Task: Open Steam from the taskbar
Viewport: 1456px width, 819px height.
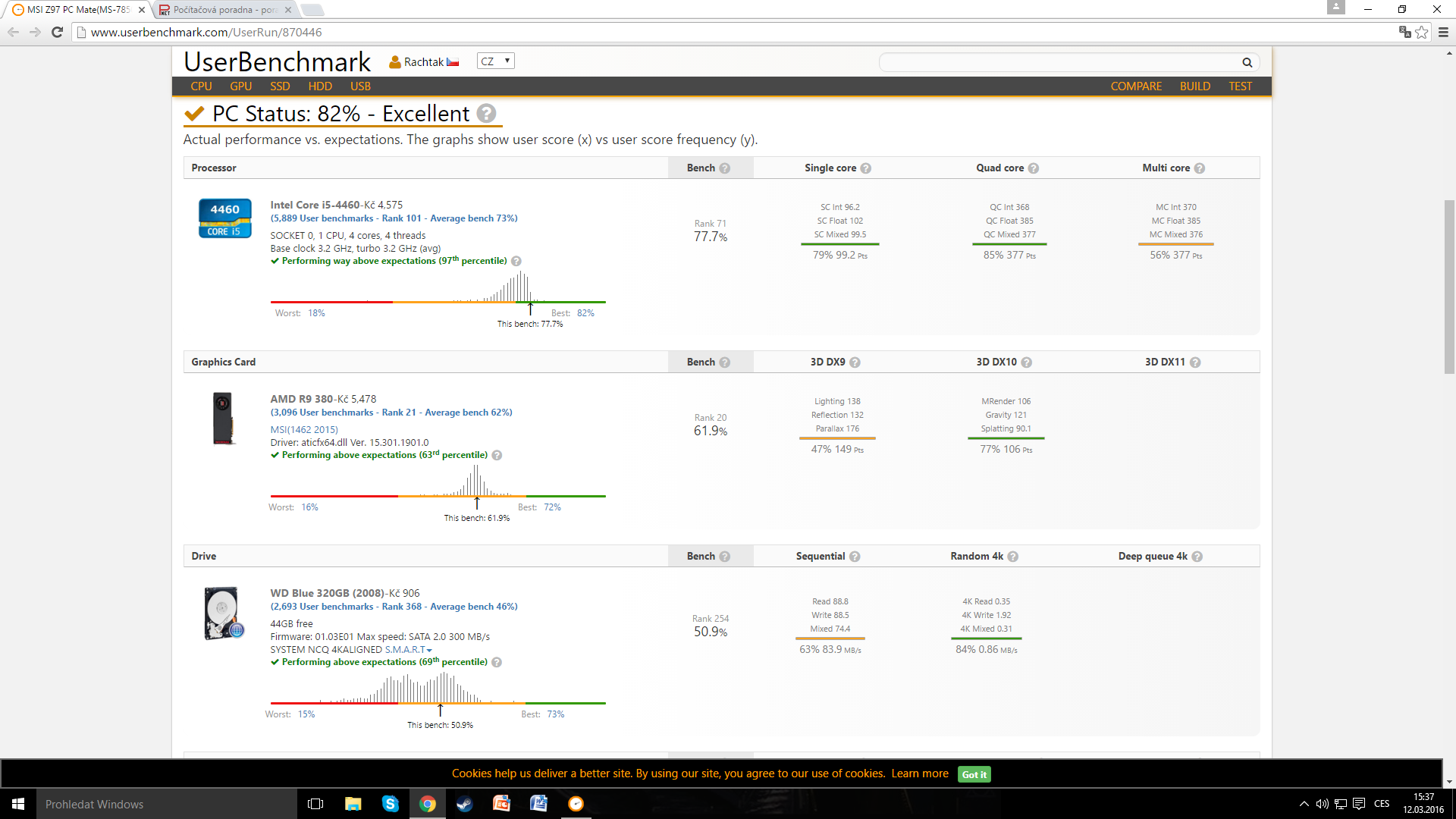Action: [464, 804]
